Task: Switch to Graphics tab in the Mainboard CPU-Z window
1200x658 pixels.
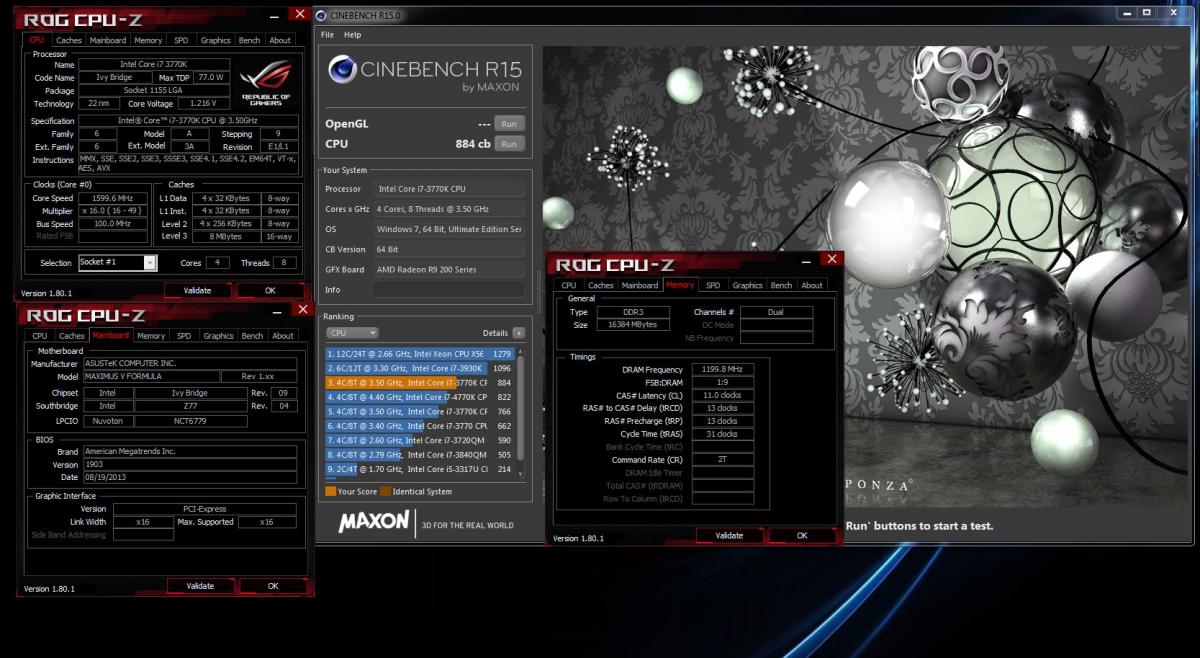Action: click(218, 336)
